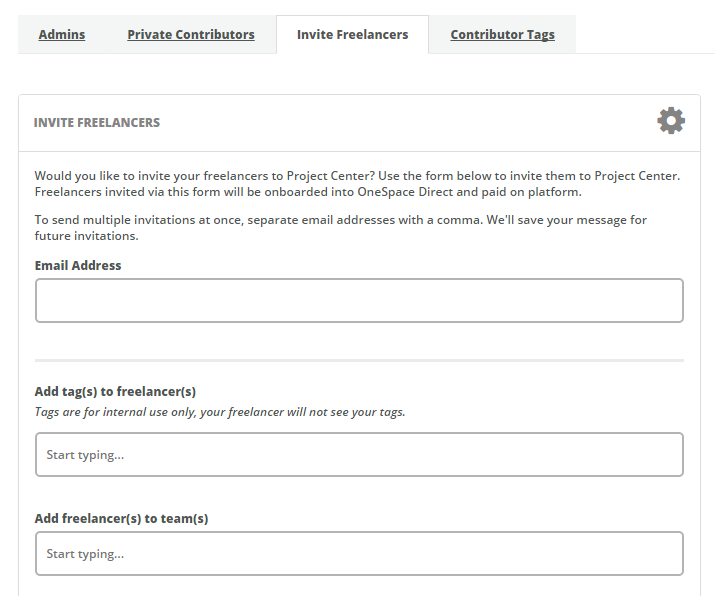Click the freelancer tags Start typing field
The image size is (715, 596).
(x=359, y=455)
